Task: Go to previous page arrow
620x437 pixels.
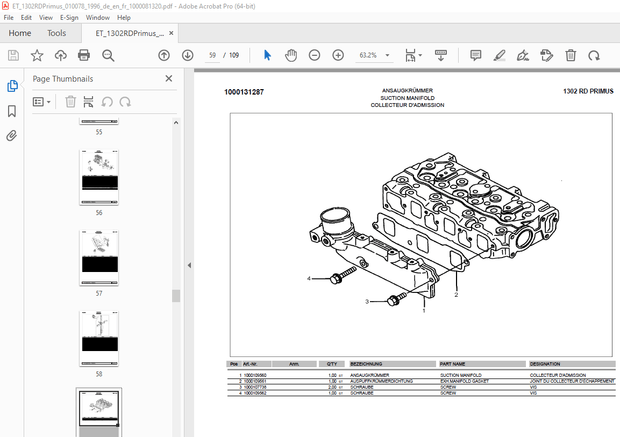Action: coord(164,55)
